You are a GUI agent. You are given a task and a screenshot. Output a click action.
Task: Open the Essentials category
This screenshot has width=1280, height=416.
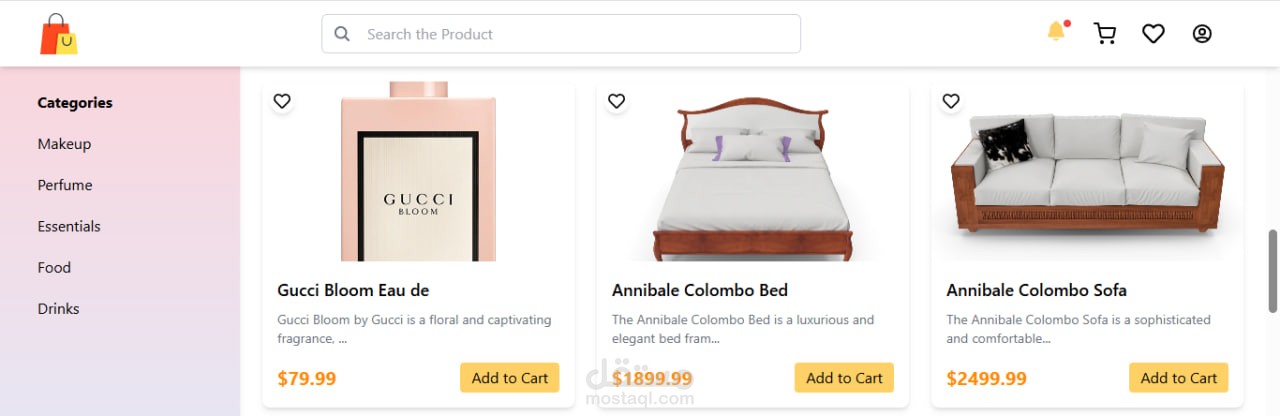[69, 226]
